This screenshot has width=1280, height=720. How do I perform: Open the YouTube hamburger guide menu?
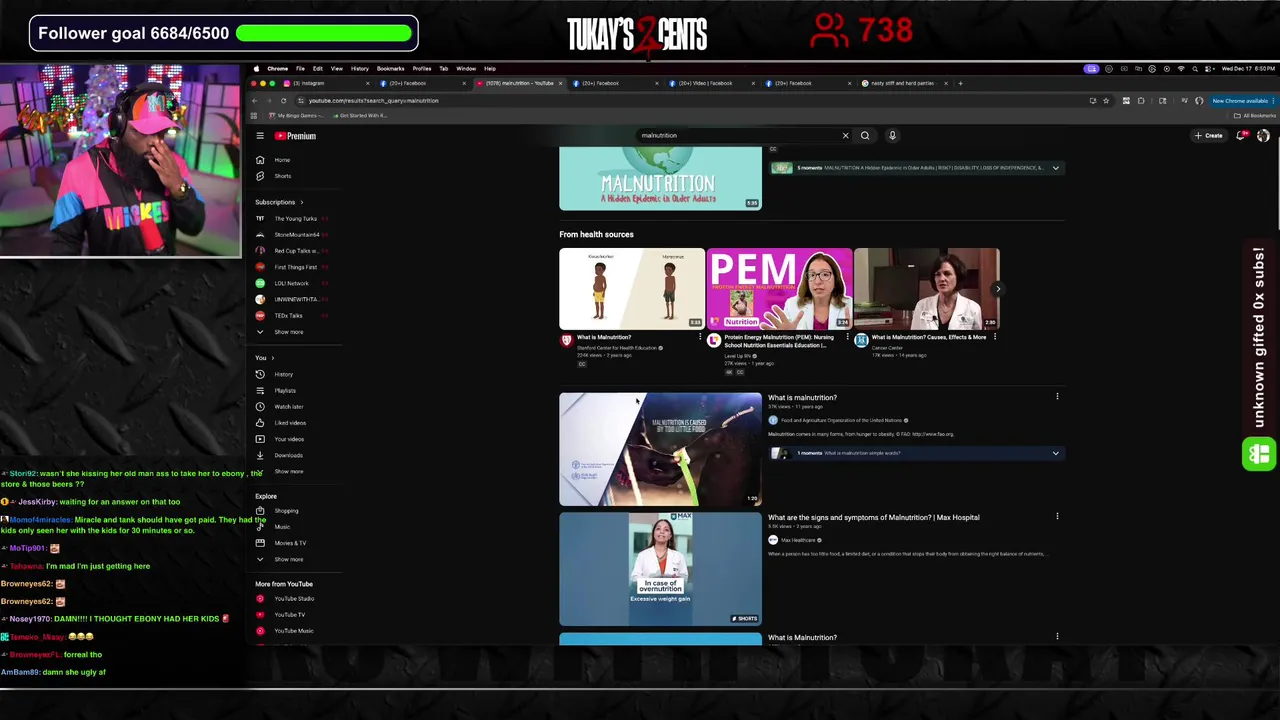point(260,136)
